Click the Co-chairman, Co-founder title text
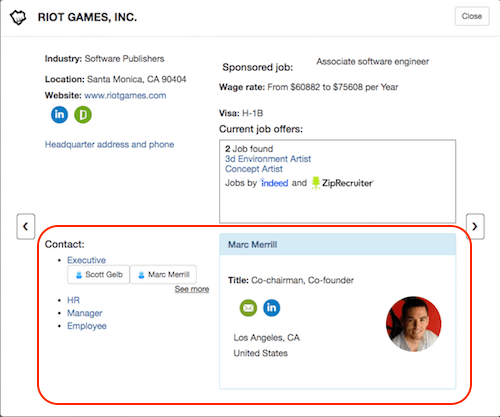 (x=302, y=280)
